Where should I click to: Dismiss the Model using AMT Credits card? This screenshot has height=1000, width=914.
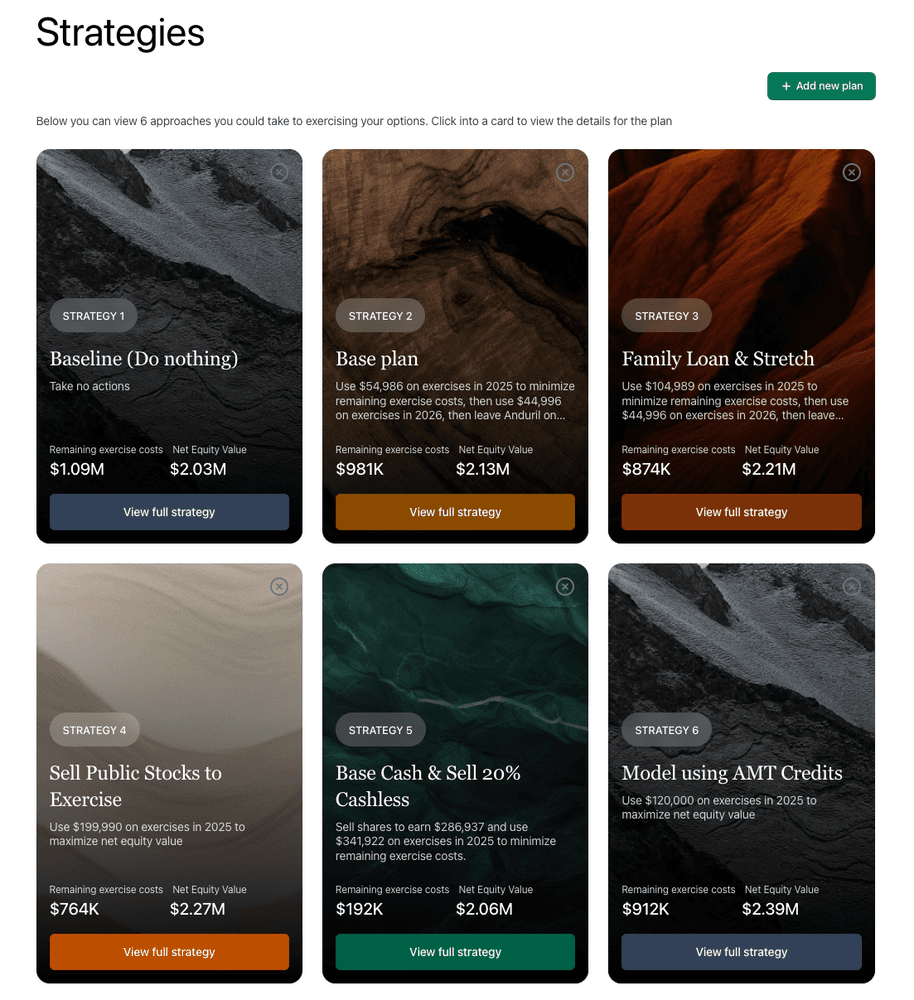851,586
